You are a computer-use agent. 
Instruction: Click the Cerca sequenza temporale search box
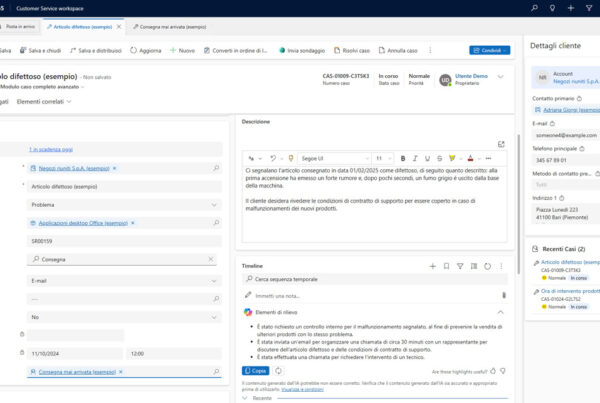tap(375, 279)
